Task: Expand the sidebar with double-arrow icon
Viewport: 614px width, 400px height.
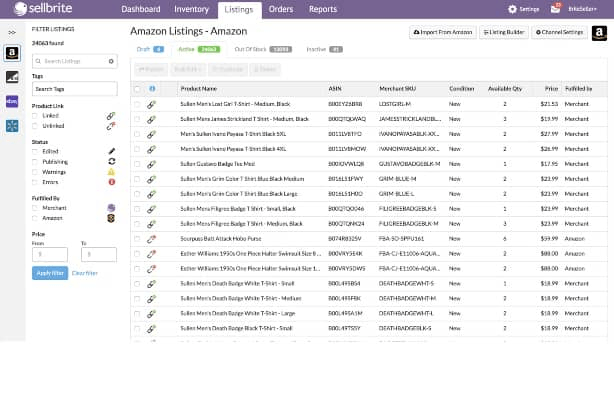Action: click(12, 33)
